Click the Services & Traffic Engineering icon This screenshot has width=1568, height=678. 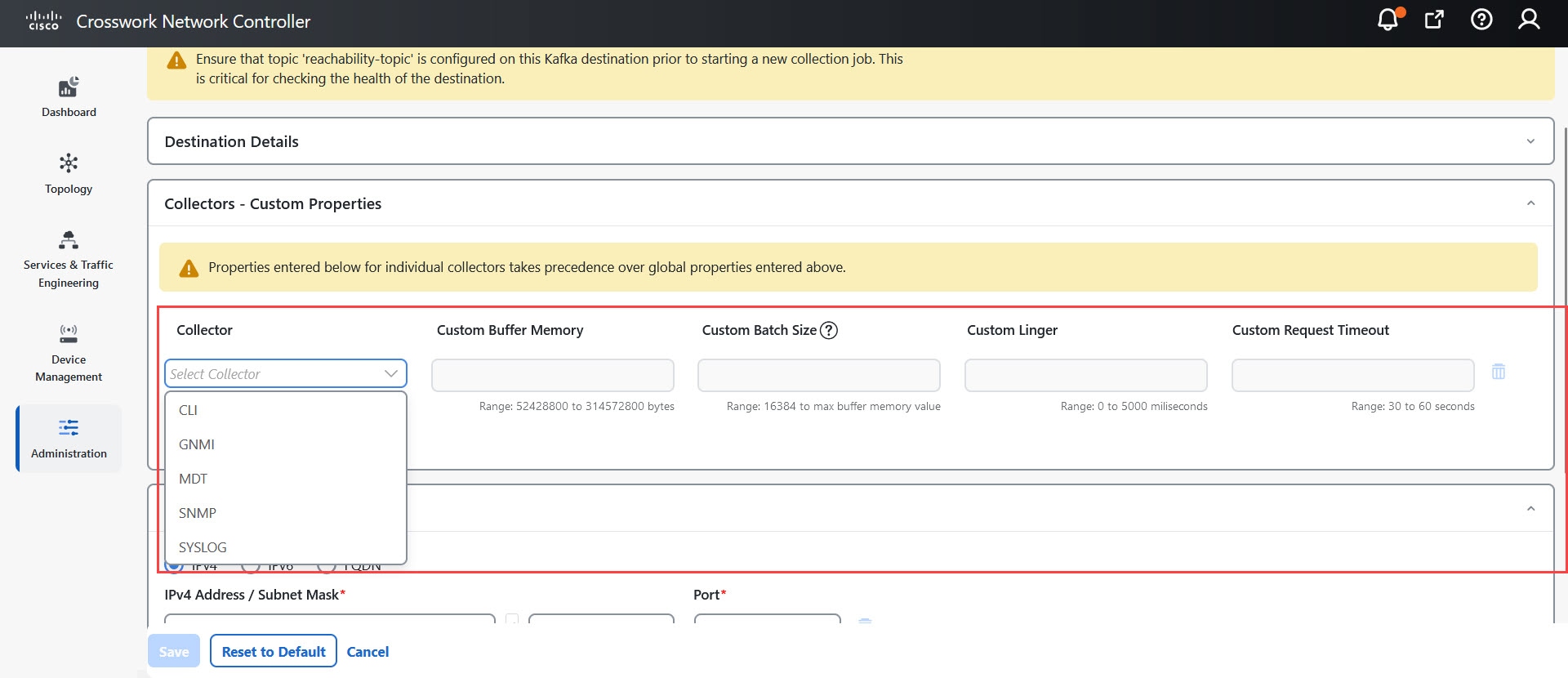(x=69, y=239)
